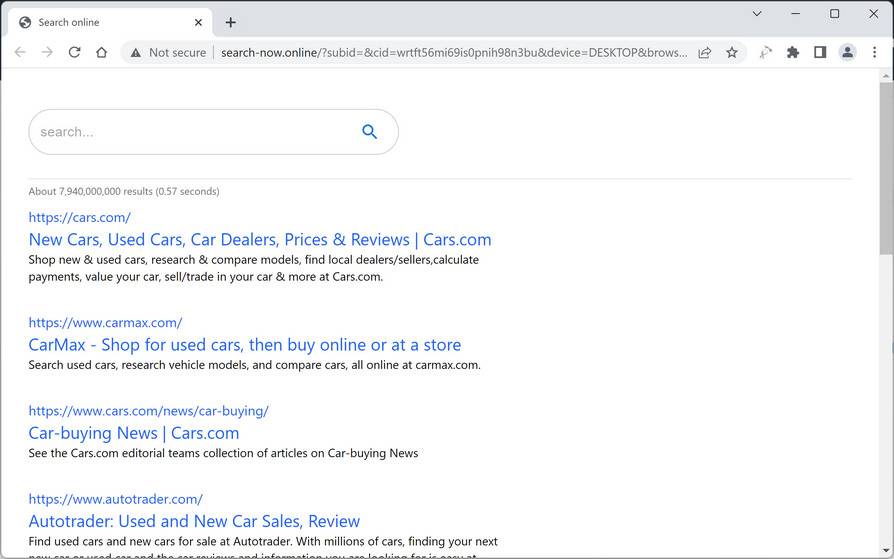The width and height of the screenshot is (894, 559).
Task: Navigate back to the previous page
Action: click(20, 52)
